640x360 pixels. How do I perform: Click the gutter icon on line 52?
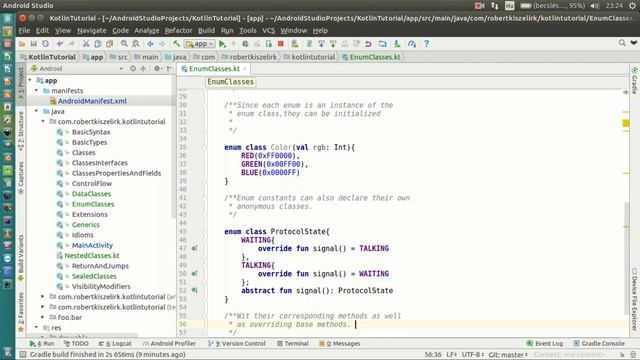194,290
